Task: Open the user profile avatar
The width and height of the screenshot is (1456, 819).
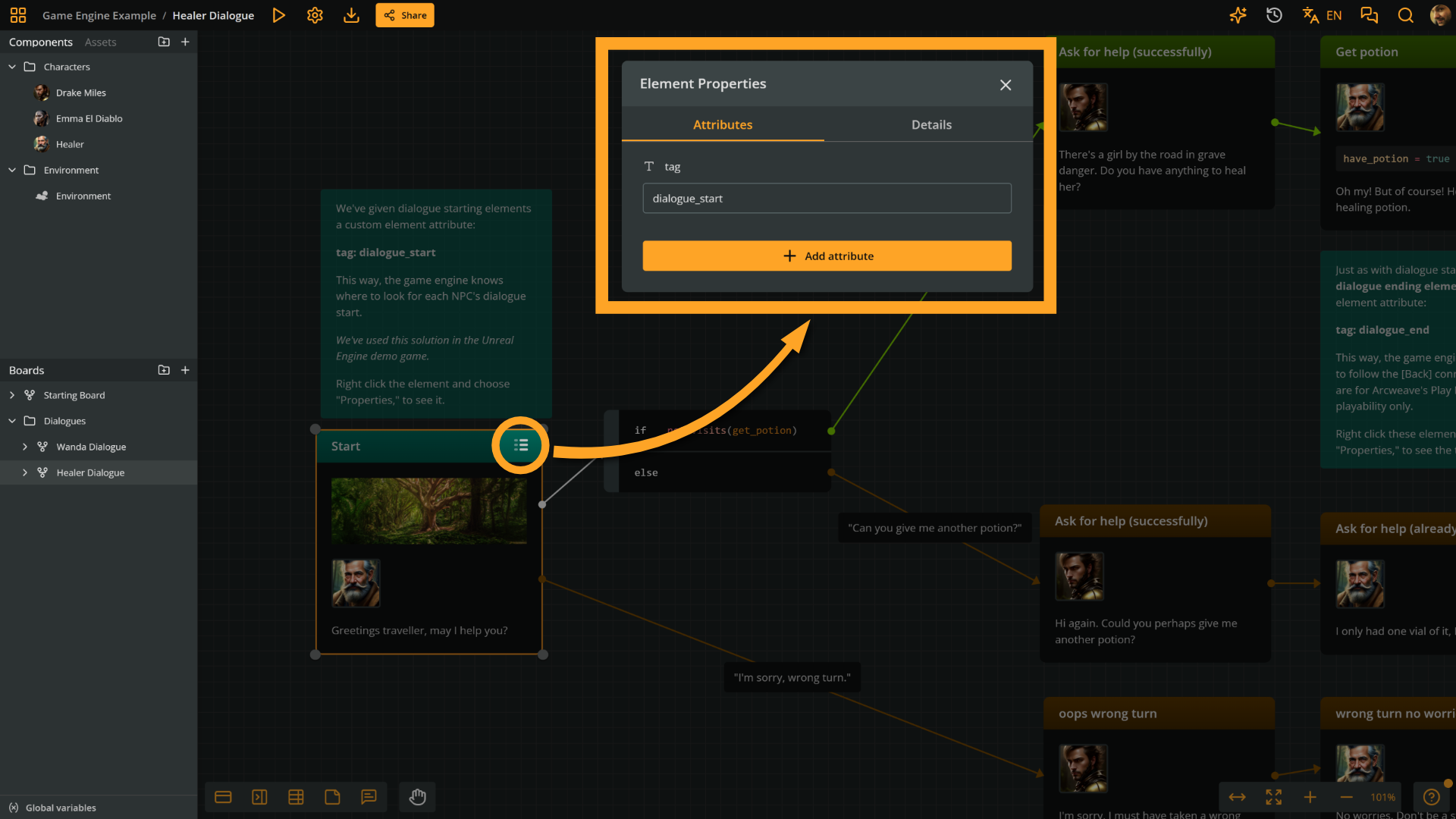Action: (1439, 15)
